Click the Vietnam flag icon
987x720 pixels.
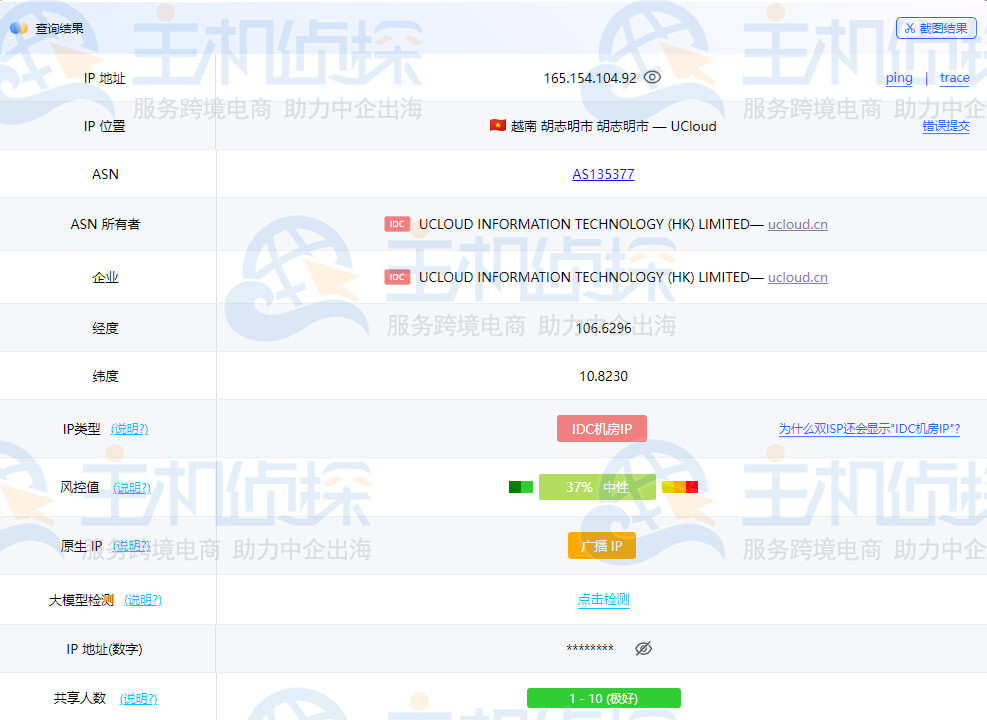(497, 126)
